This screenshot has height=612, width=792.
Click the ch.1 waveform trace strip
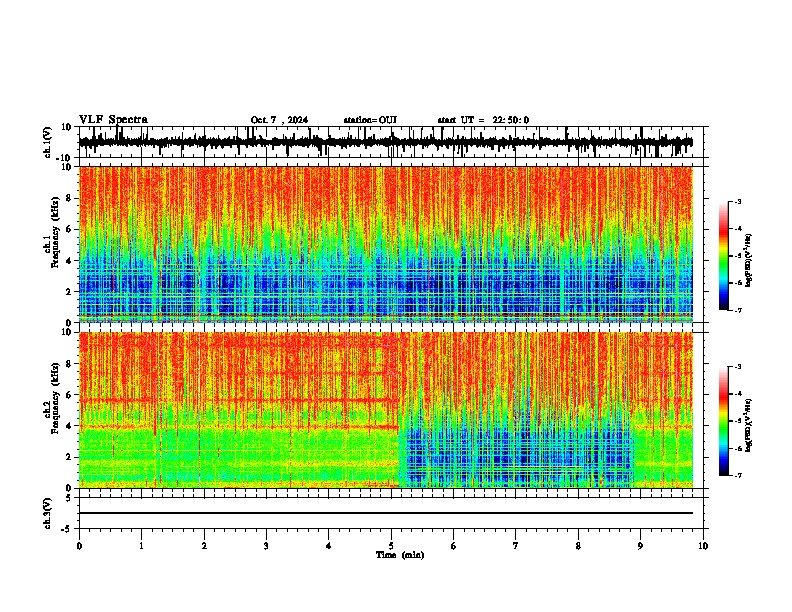pos(385,142)
